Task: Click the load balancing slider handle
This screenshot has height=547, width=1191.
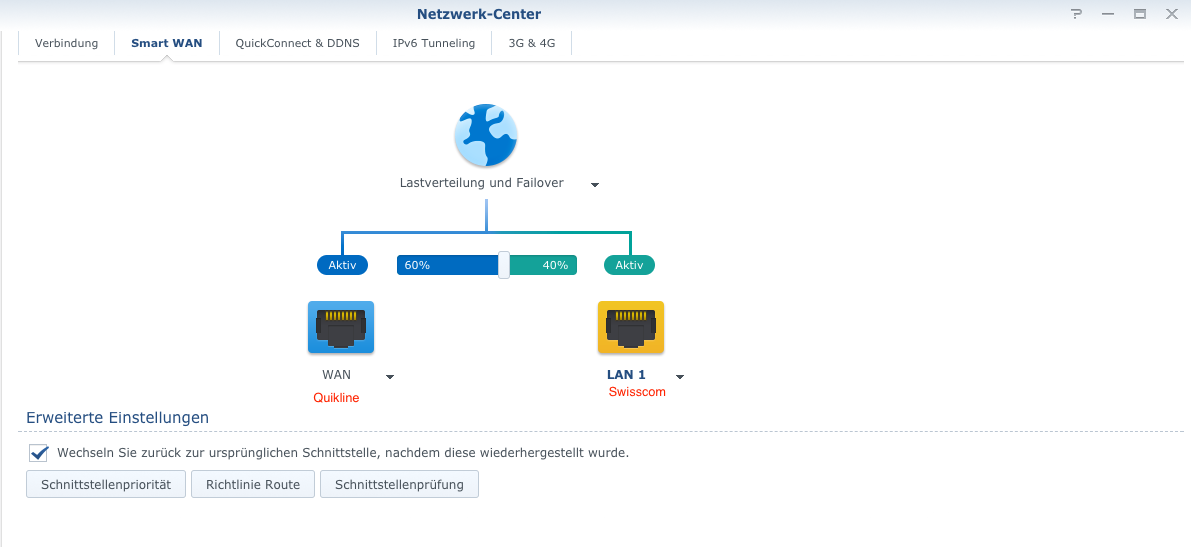Action: pyautogui.click(x=504, y=265)
